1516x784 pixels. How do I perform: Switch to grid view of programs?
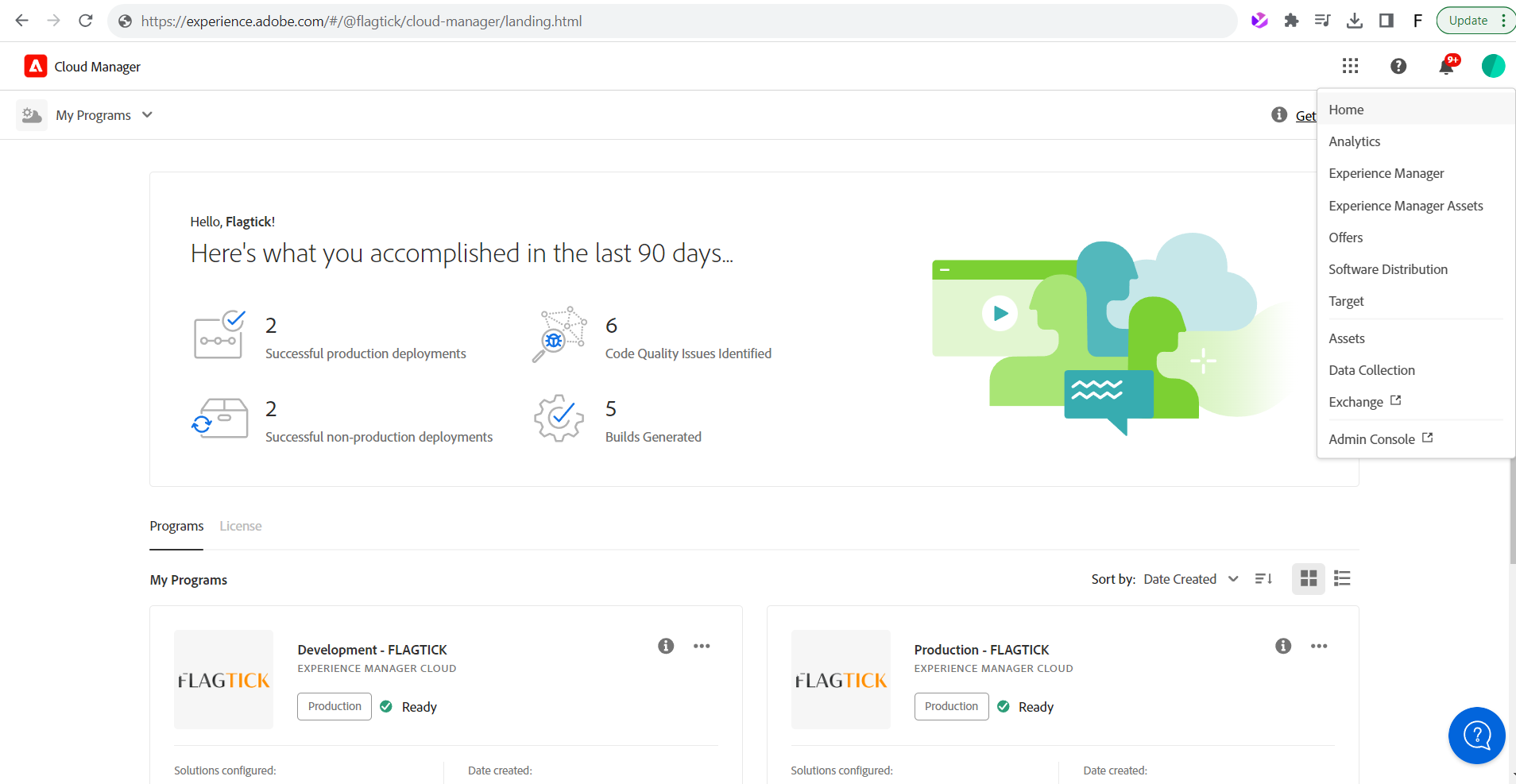[x=1309, y=579]
